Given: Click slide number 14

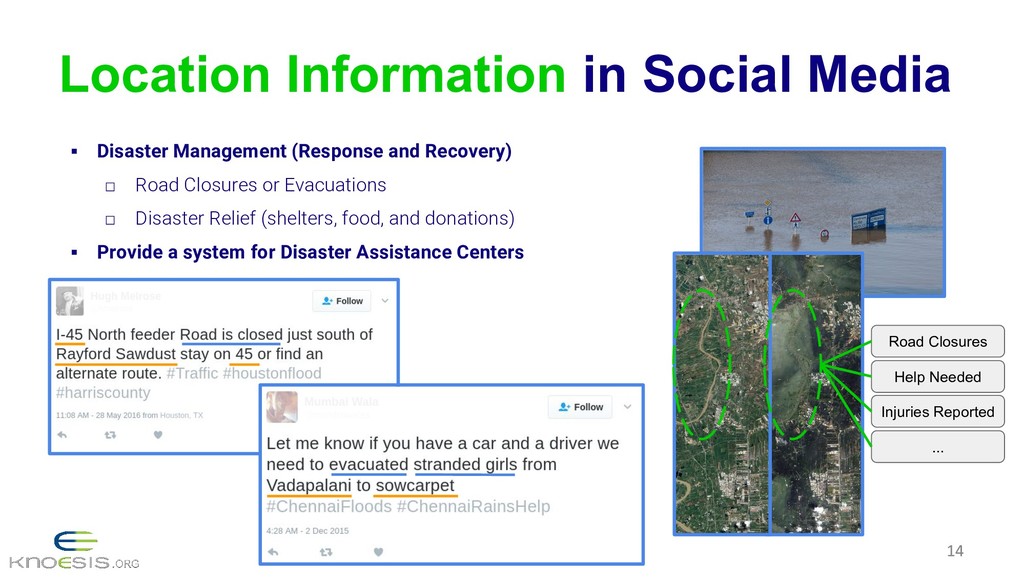Looking at the screenshot, I should point(955,551).
